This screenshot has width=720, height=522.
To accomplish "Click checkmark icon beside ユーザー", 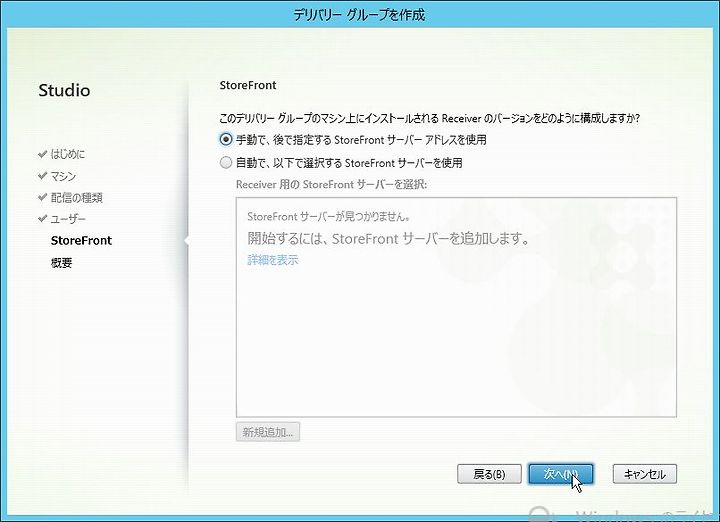I will pos(43,218).
